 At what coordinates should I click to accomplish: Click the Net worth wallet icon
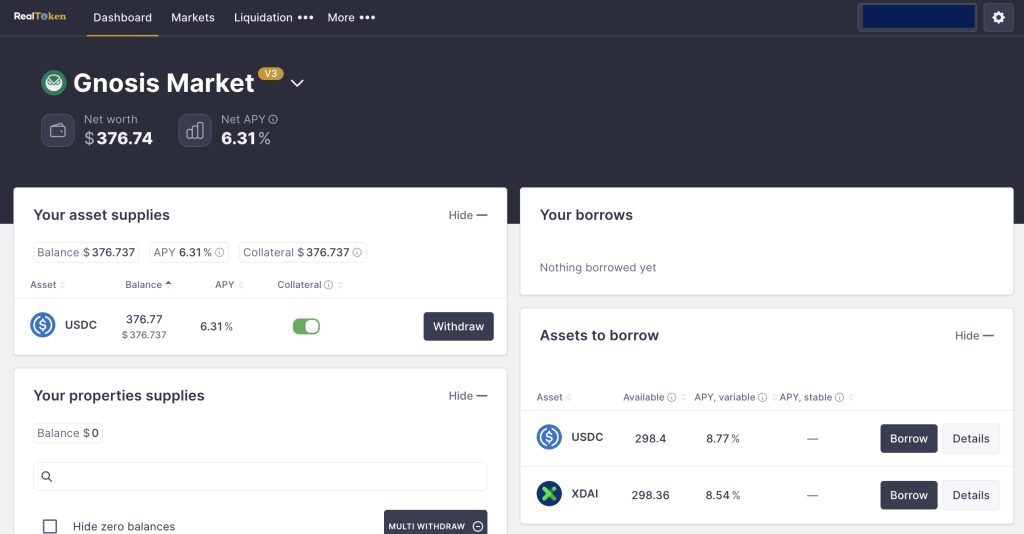click(57, 131)
